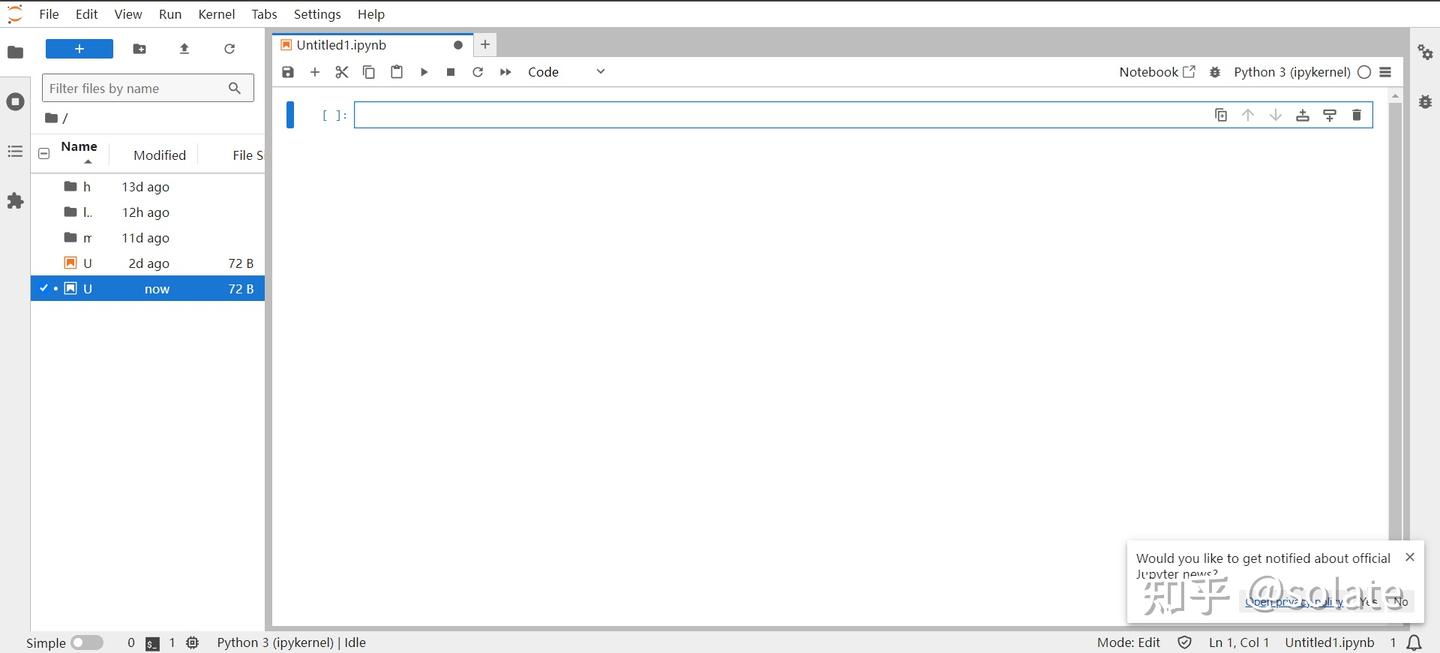Save the notebook using the disk icon
This screenshot has width=1440, height=653.
pos(288,71)
